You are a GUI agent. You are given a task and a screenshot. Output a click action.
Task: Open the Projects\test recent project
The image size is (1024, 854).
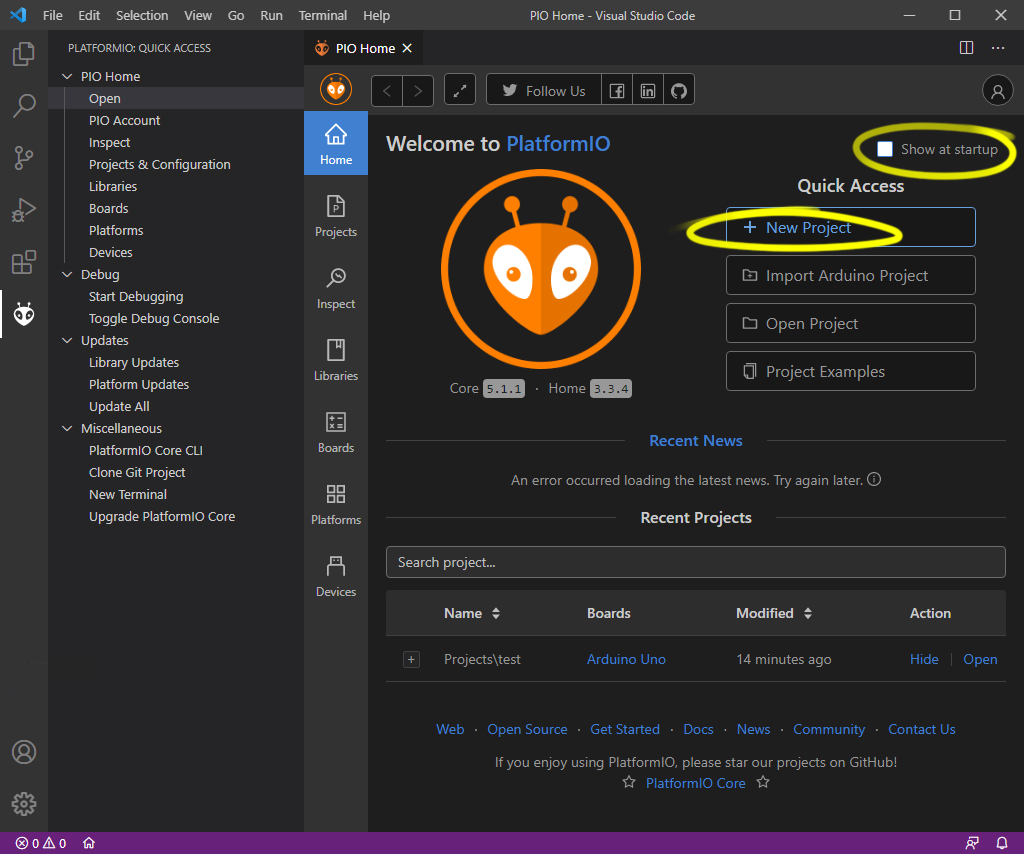[980, 659]
